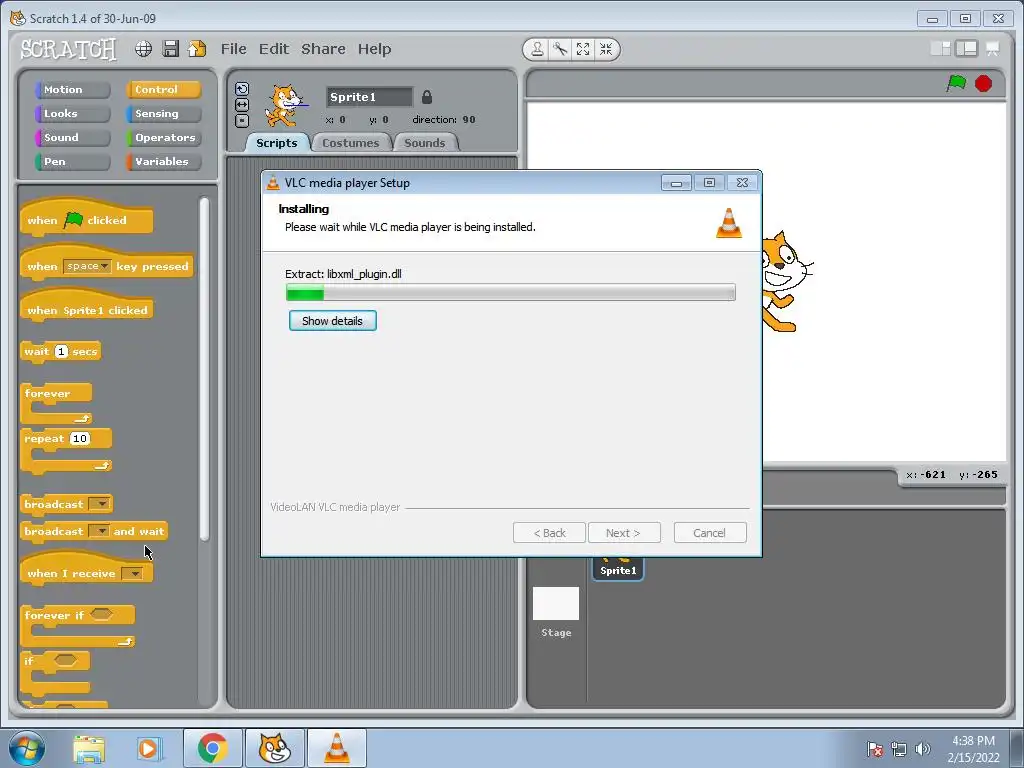
Task: Click the network tray icon
Action: point(899,749)
